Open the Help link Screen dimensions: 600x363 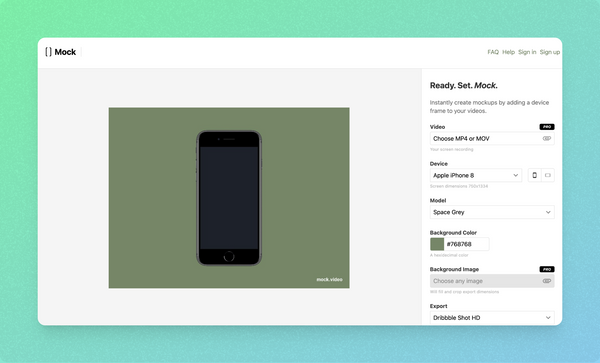click(x=508, y=52)
